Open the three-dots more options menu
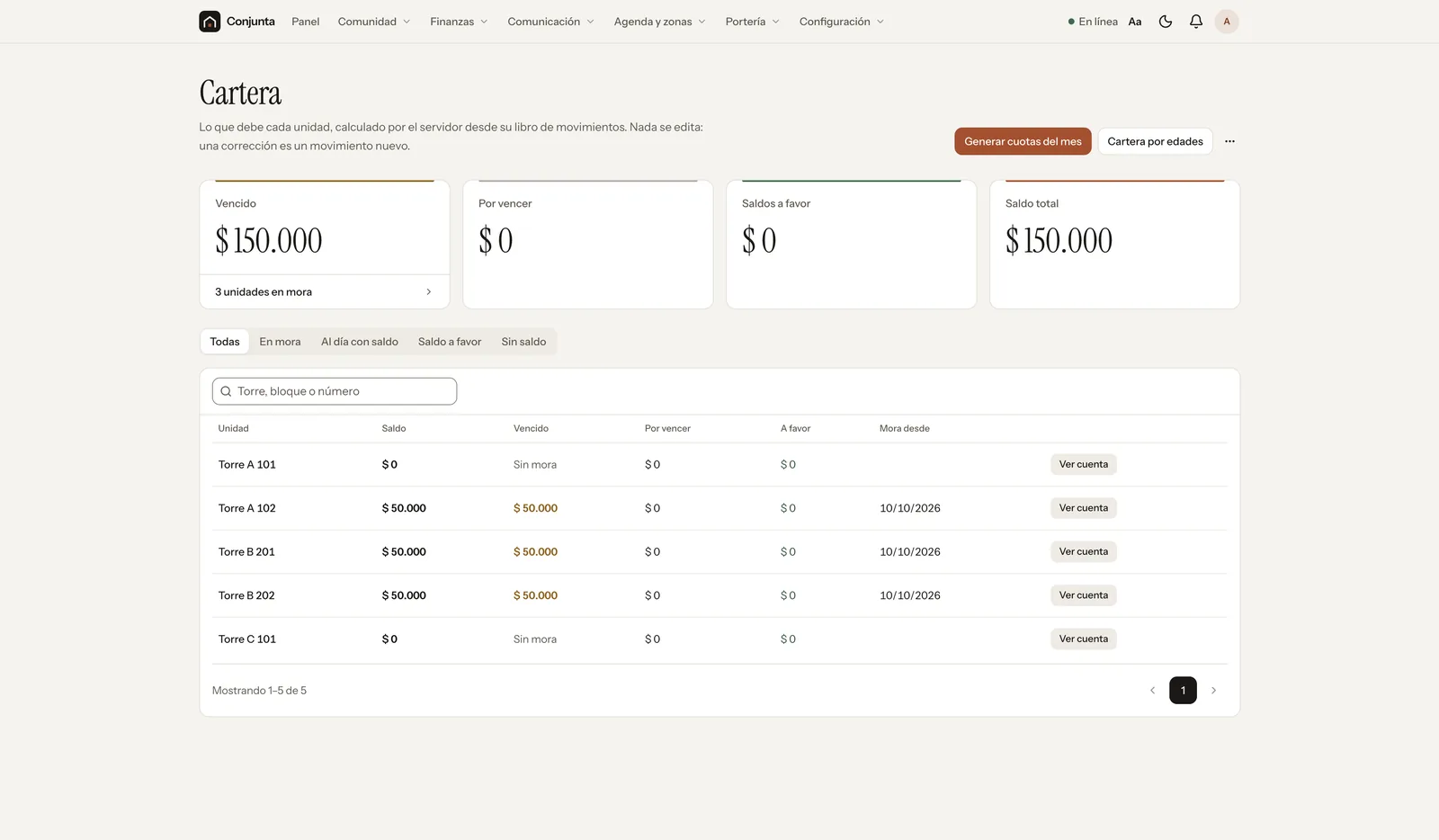The height and width of the screenshot is (840, 1439). tap(1229, 141)
